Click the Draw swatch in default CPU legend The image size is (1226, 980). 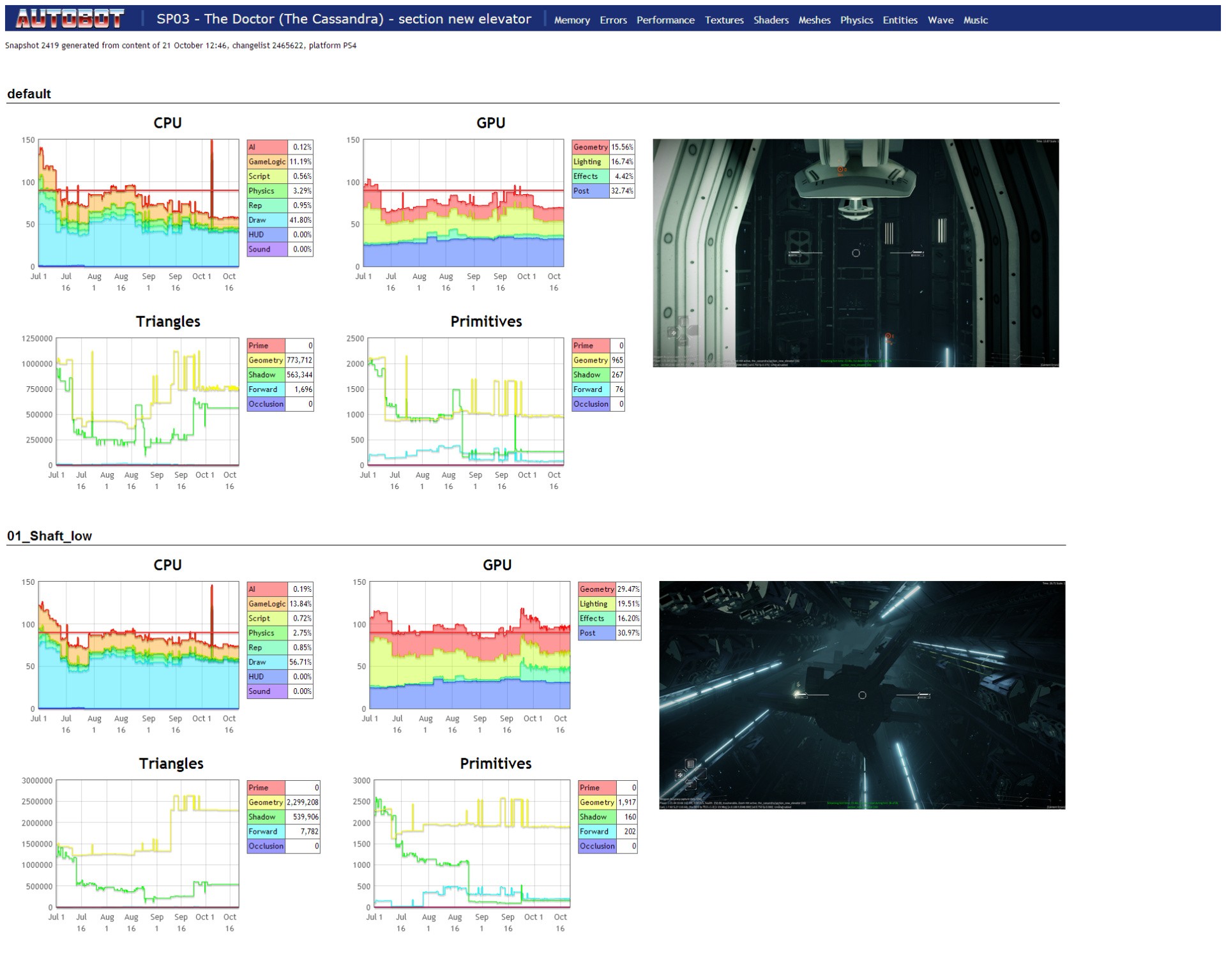click(x=267, y=220)
